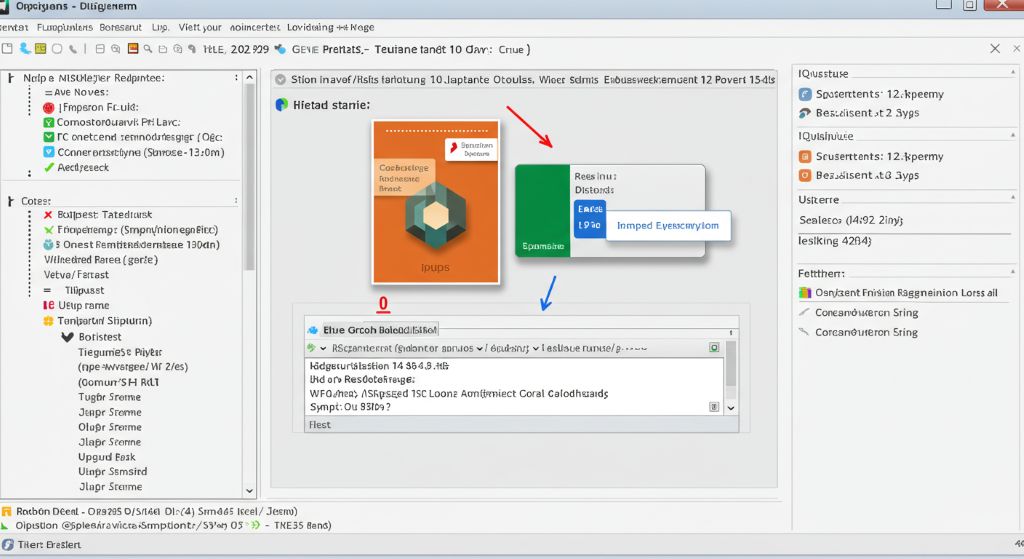1024x559 pixels.
Task: Click the orange hexagon cover thumbnail
Action: [x=436, y=202]
